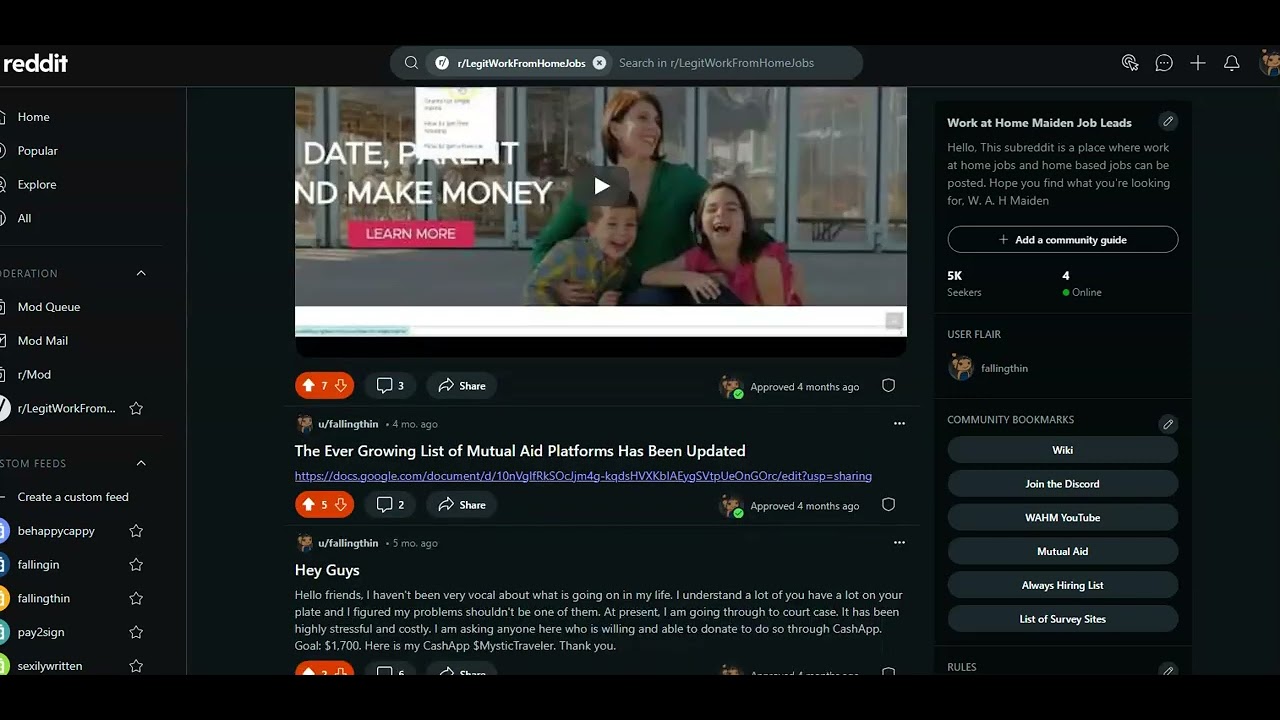This screenshot has width=1280, height=720.
Task: Downvote the Mutual Aid post
Action: coord(341,505)
